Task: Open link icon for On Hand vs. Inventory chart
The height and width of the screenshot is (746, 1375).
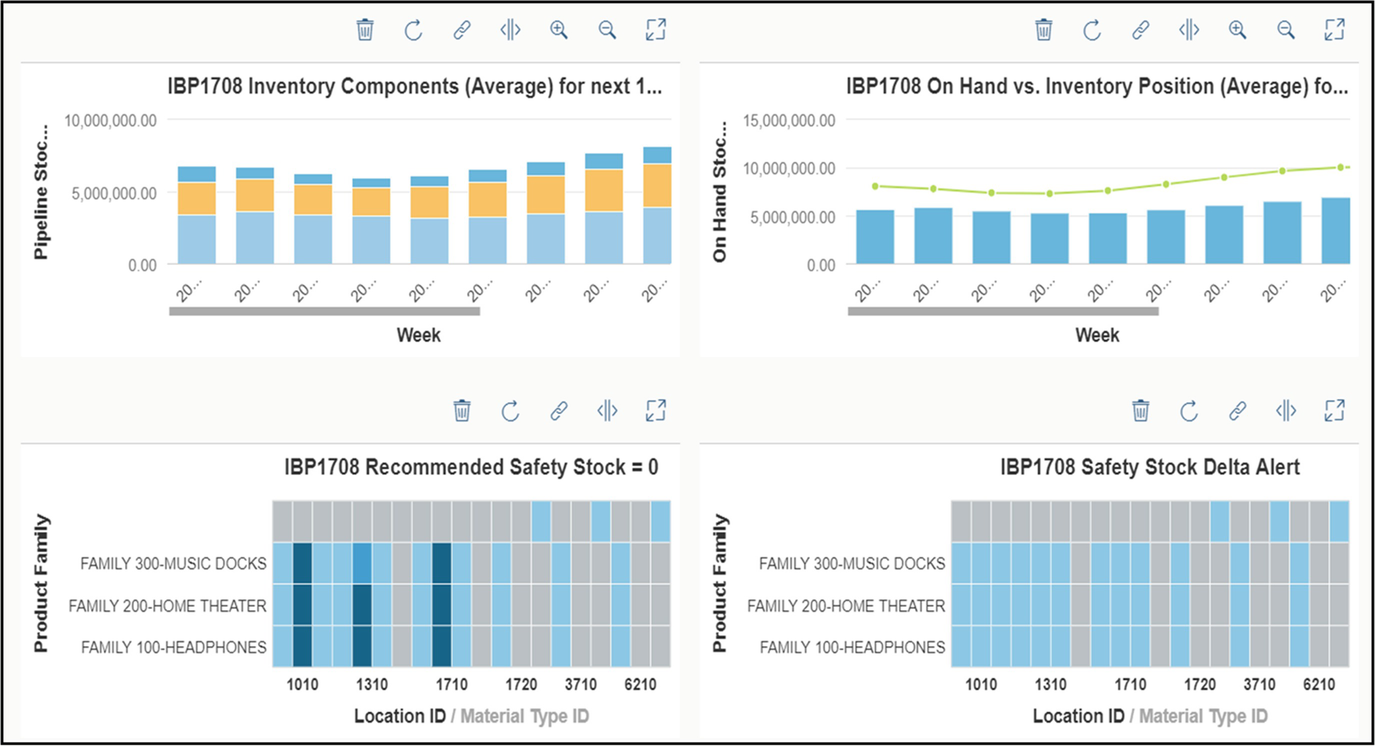Action: pyautogui.click(x=1140, y=30)
